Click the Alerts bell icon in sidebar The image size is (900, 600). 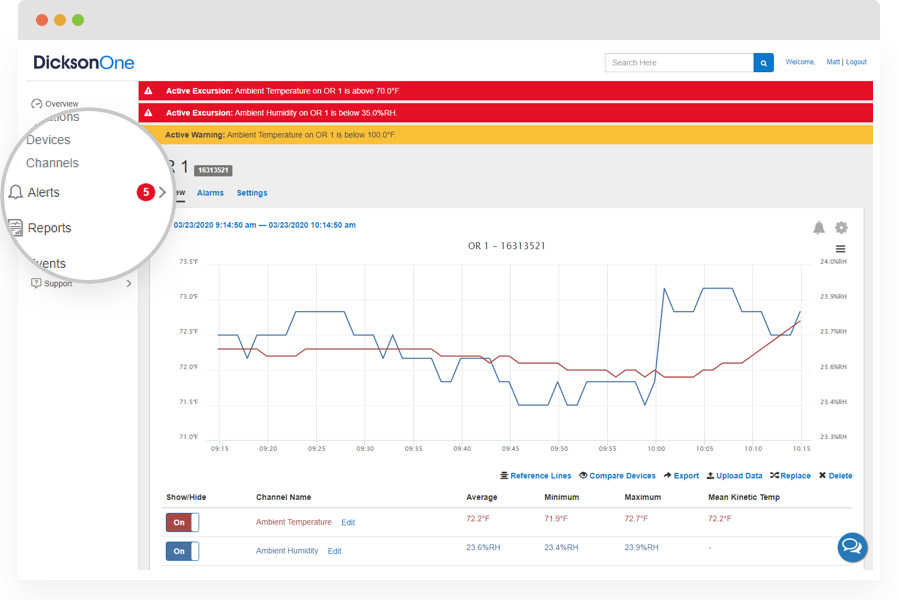(x=16, y=192)
